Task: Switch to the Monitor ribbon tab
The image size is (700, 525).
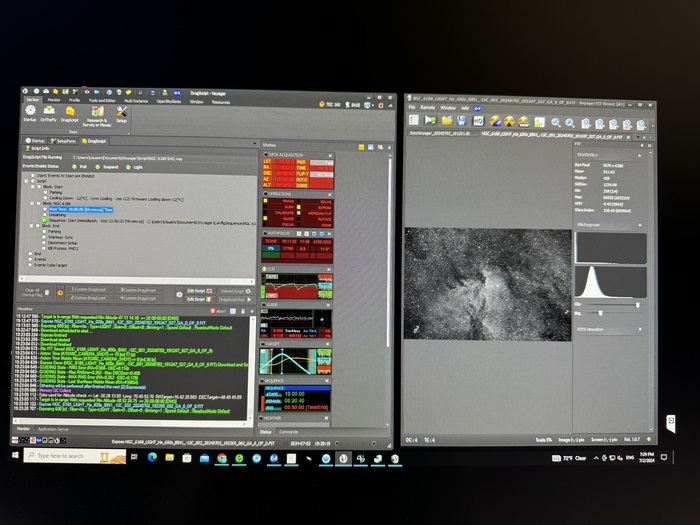Action: pyautogui.click(x=51, y=100)
